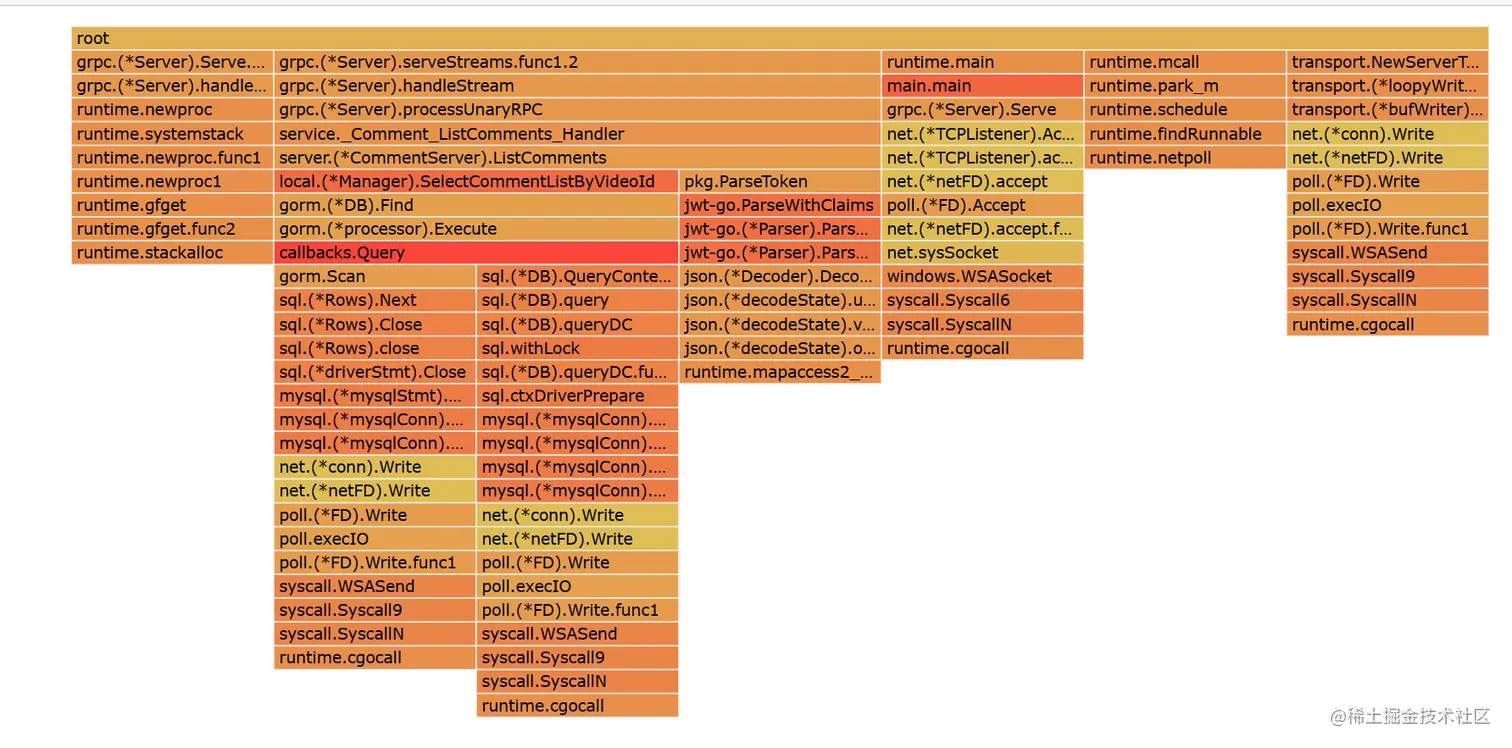Open the runtime.mcall frame
This screenshot has width=1512, height=748.
tap(1185, 62)
